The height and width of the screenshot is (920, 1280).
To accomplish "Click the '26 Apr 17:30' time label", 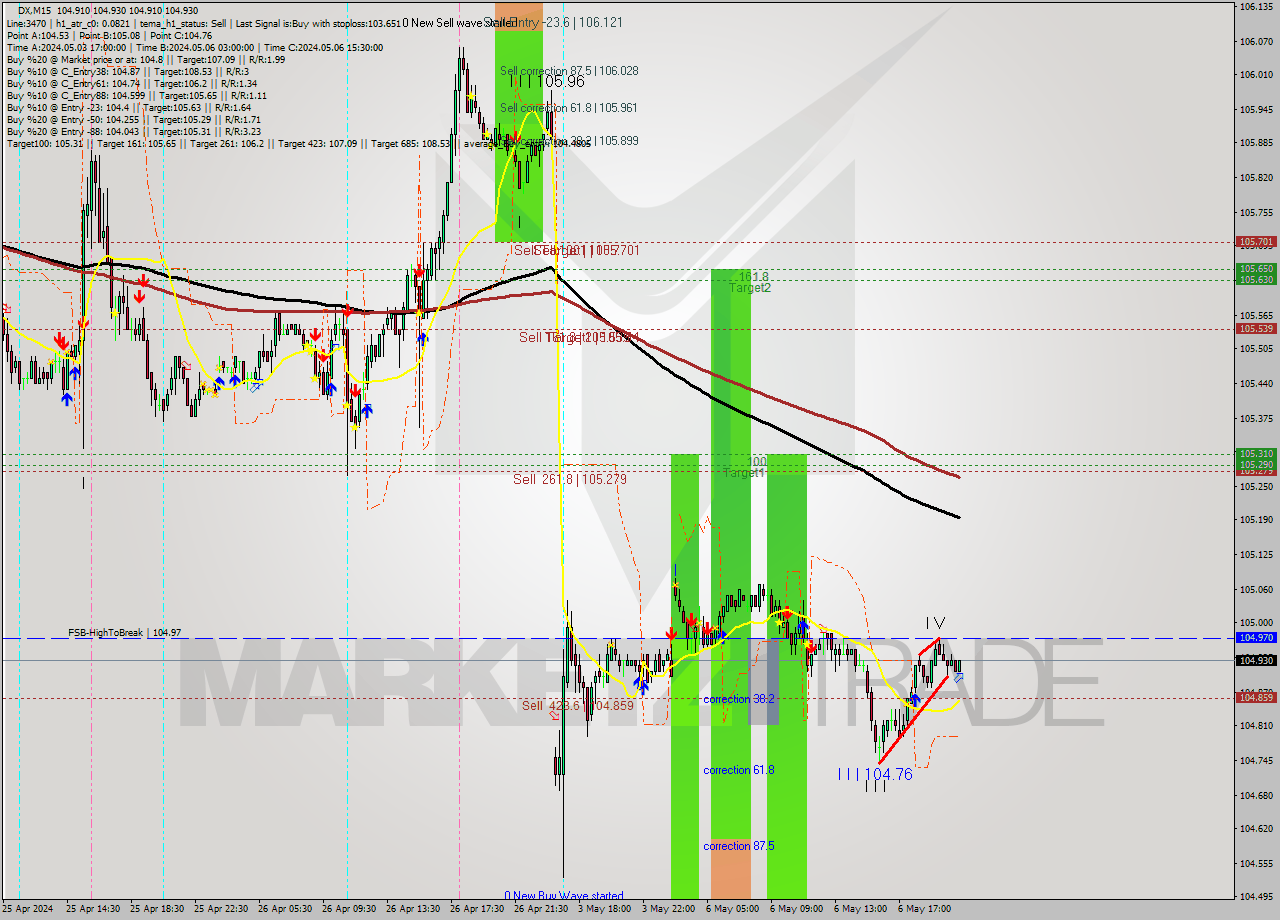I will tap(477, 909).
